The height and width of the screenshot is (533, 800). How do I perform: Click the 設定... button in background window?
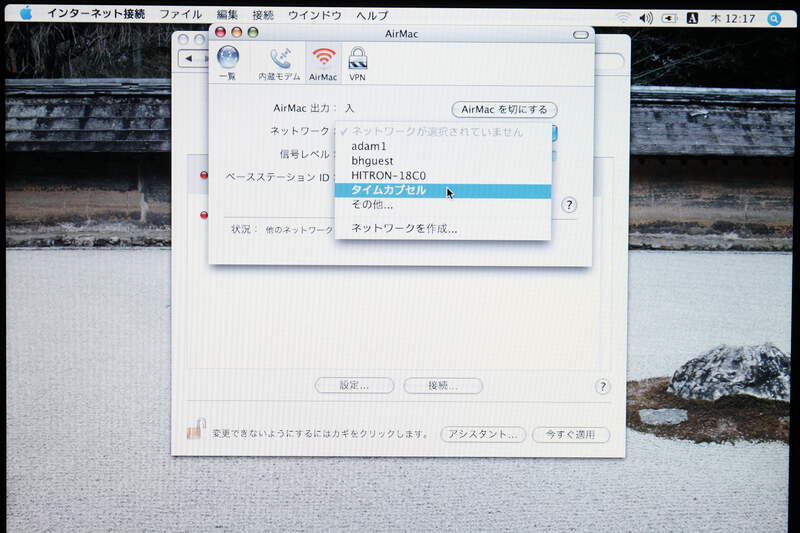tap(354, 386)
